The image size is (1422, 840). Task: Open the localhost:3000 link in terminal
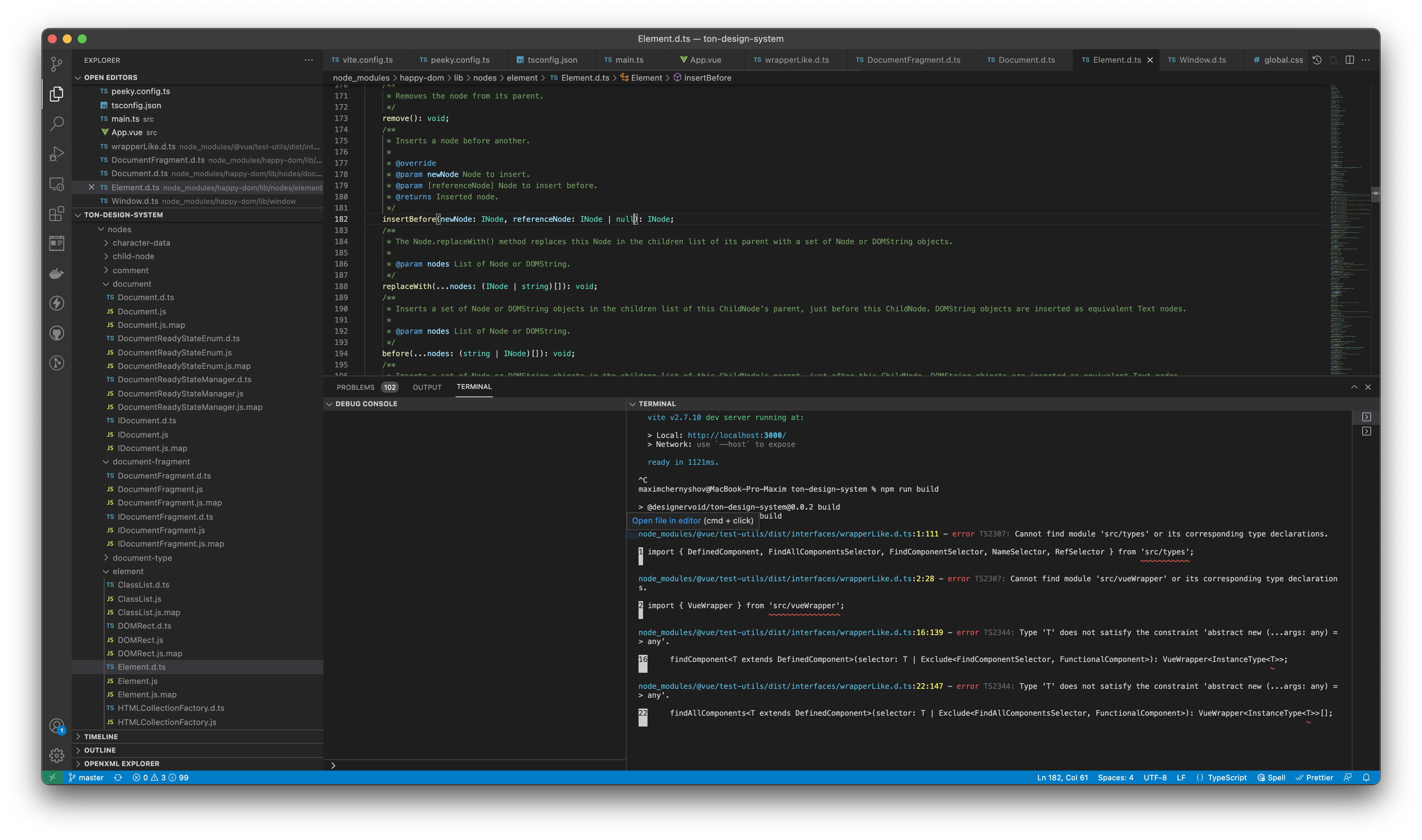(736, 435)
